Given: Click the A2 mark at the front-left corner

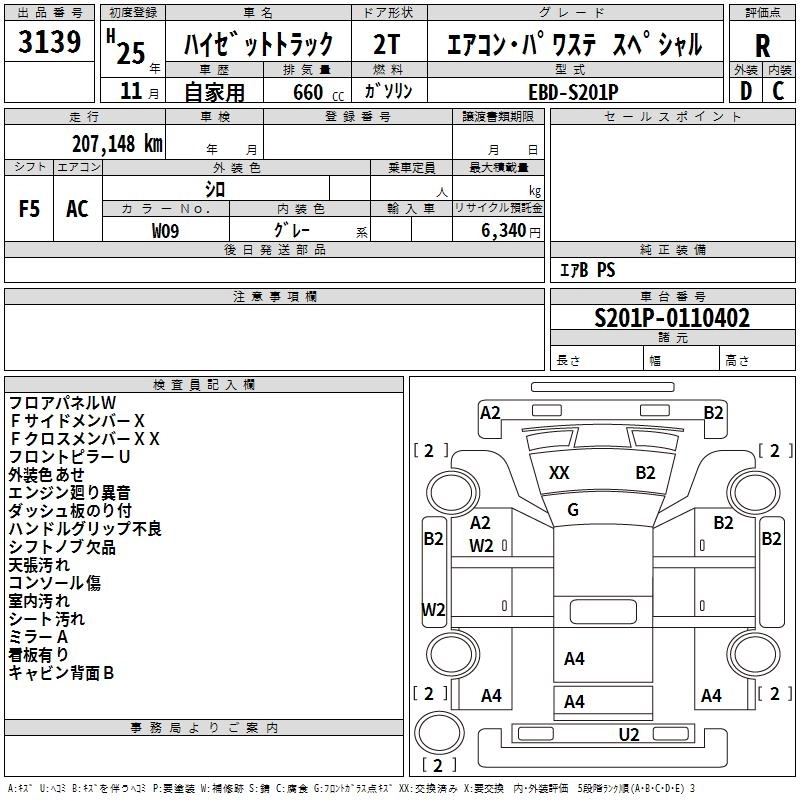Looking at the screenshot, I should [x=490, y=412].
